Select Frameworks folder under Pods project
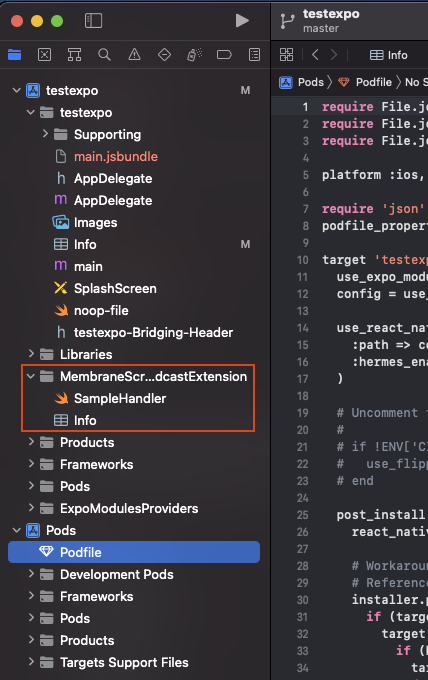The height and width of the screenshot is (680, 428). (96, 596)
